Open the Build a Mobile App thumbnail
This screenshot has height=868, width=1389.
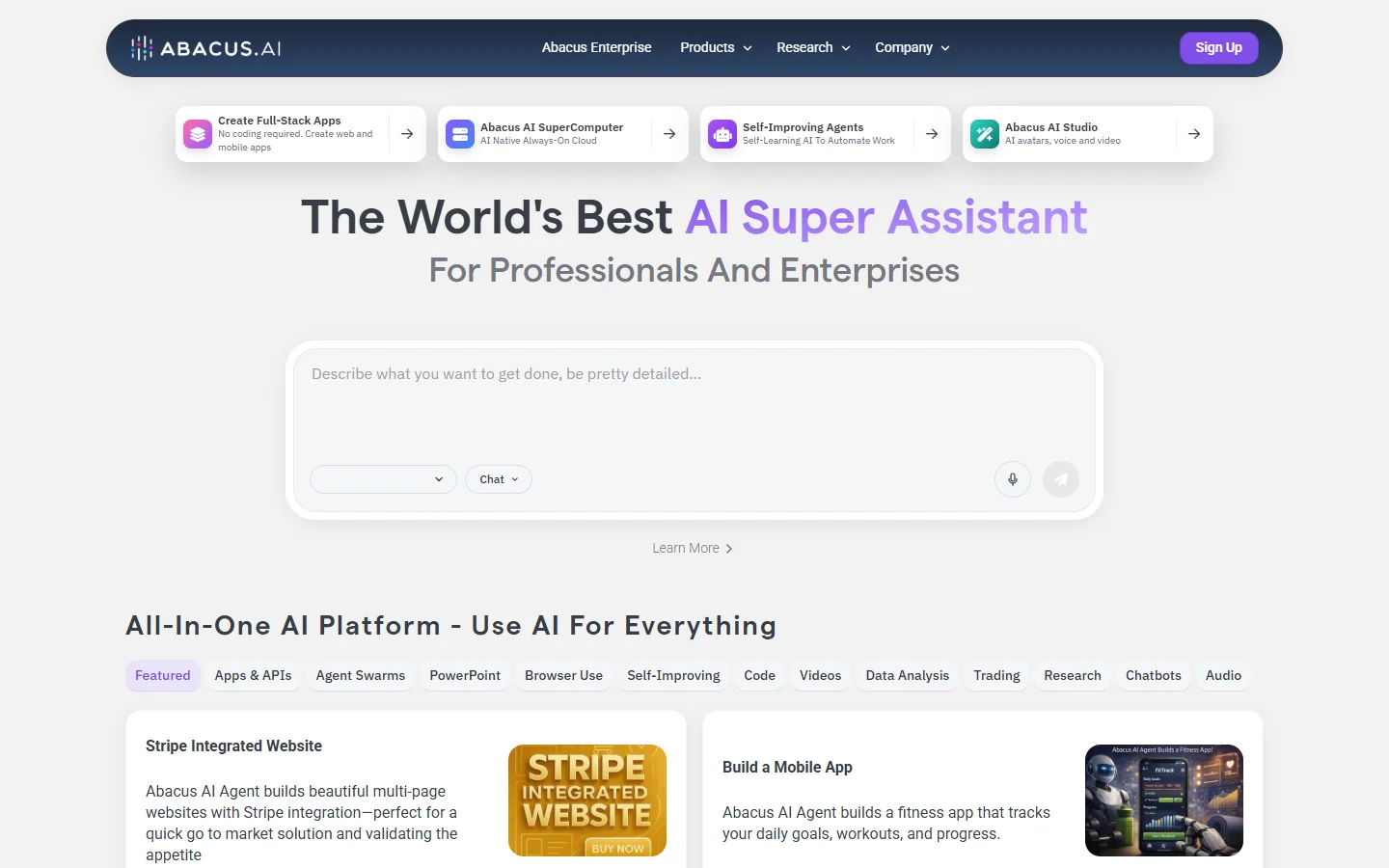point(1164,800)
